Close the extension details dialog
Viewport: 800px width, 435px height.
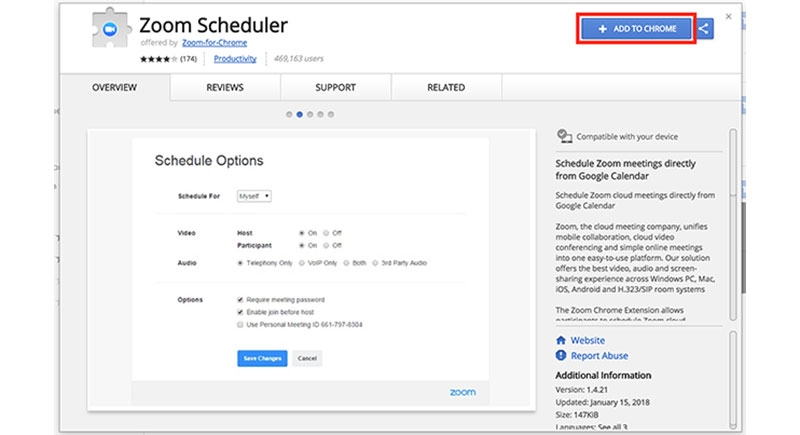coord(729,16)
